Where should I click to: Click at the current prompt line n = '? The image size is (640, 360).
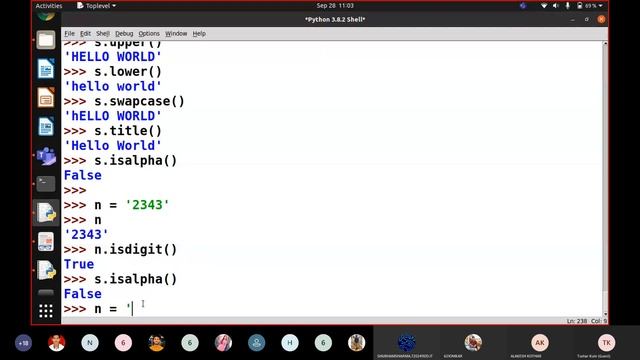[99, 309]
